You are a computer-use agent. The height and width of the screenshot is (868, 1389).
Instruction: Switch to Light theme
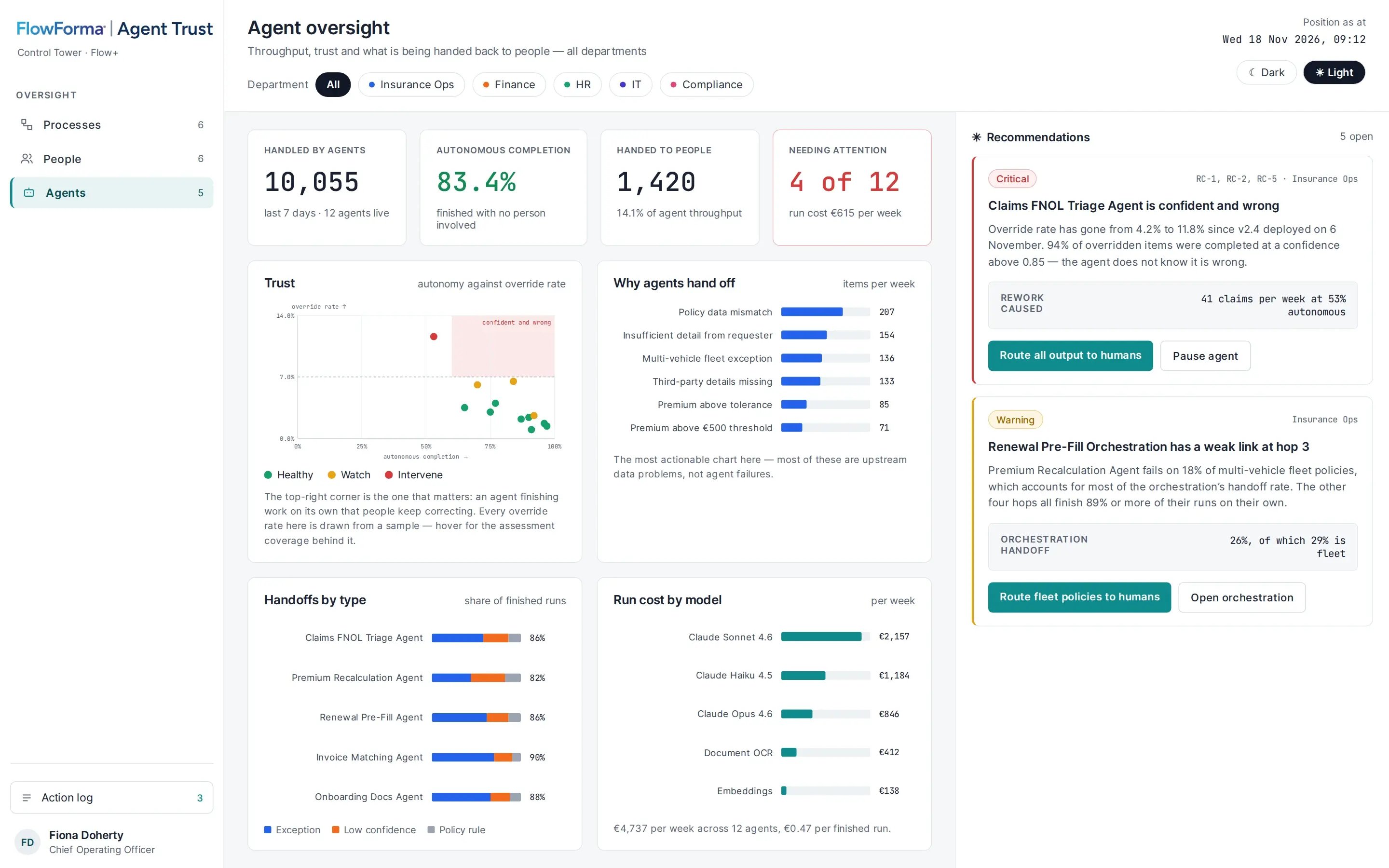[x=1334, y=72]
